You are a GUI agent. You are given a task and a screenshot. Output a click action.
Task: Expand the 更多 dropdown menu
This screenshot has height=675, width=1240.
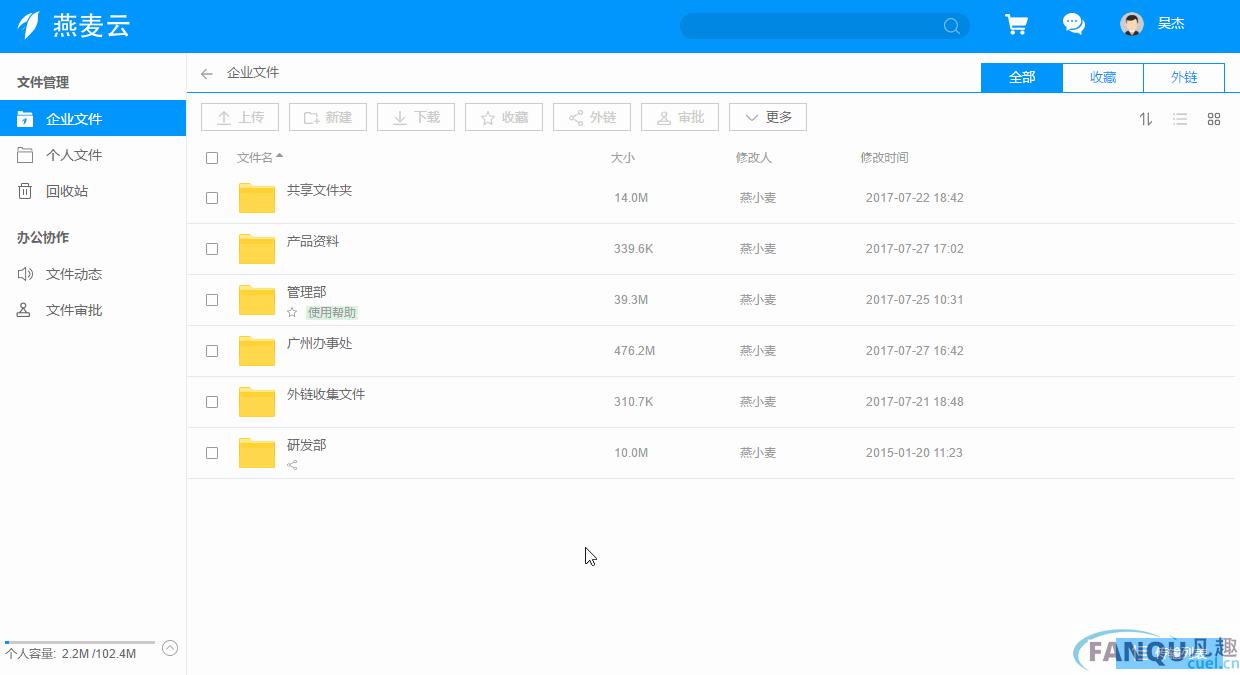(x=767, y=117)
